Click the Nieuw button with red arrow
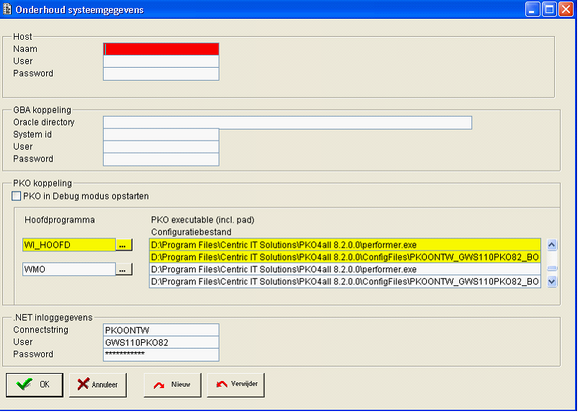 173,385
